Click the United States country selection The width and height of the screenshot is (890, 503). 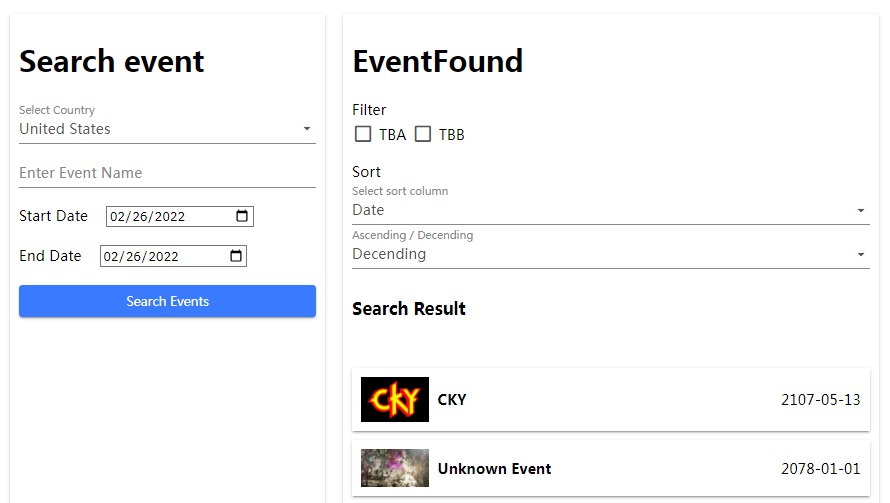(x=65, y=129)
